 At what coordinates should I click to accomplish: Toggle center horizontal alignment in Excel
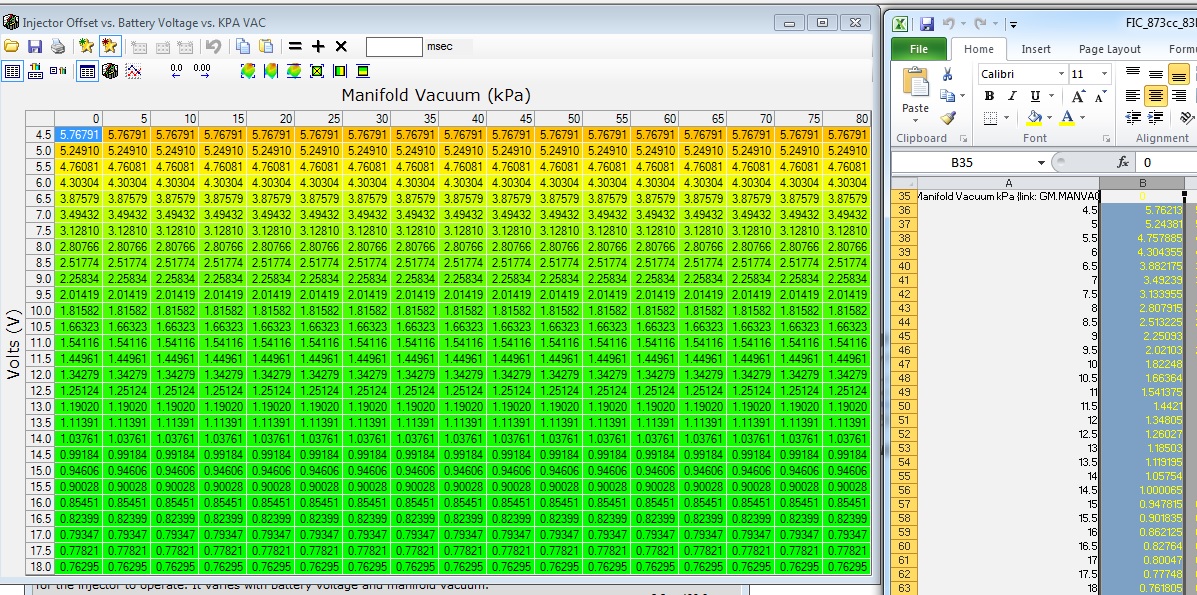tap(1155, 96)
